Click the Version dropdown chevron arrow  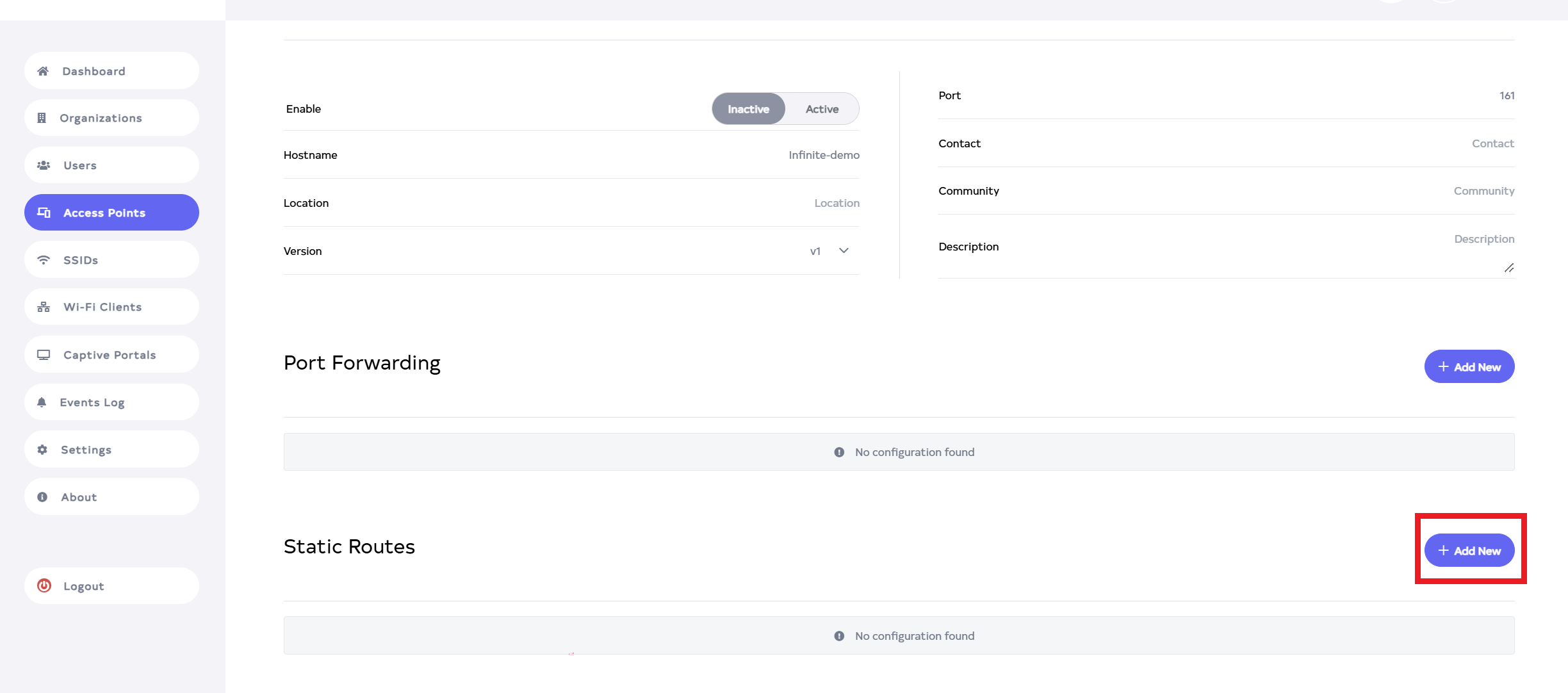(844, 251)
